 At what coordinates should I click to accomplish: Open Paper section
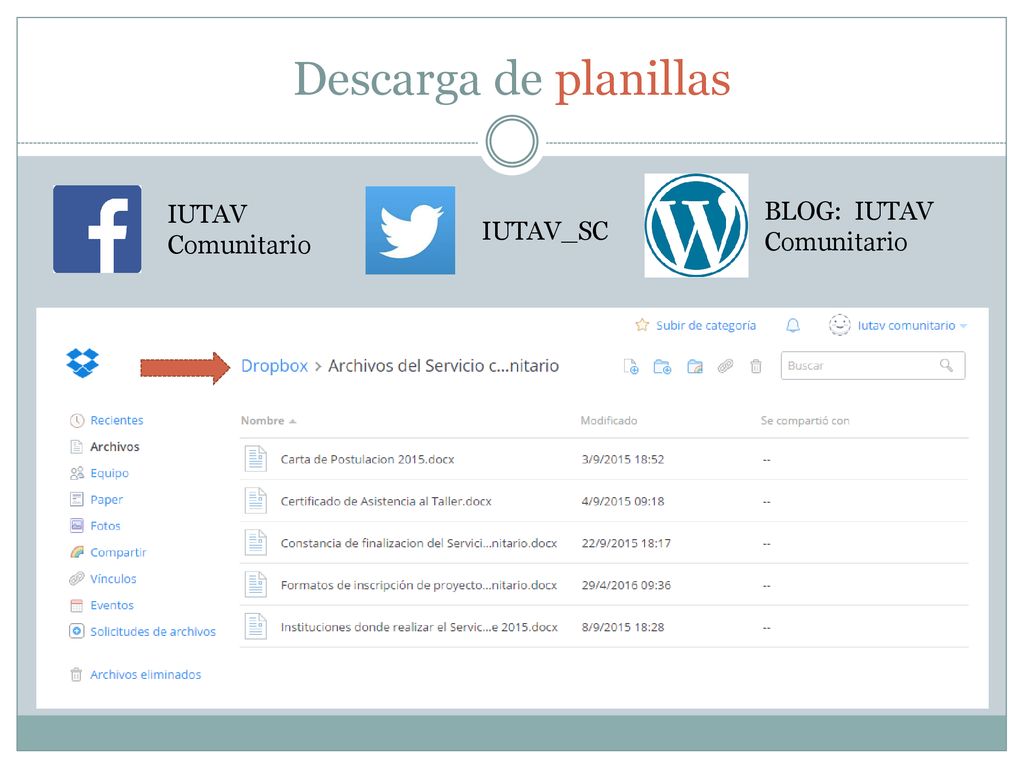[106, 500]
